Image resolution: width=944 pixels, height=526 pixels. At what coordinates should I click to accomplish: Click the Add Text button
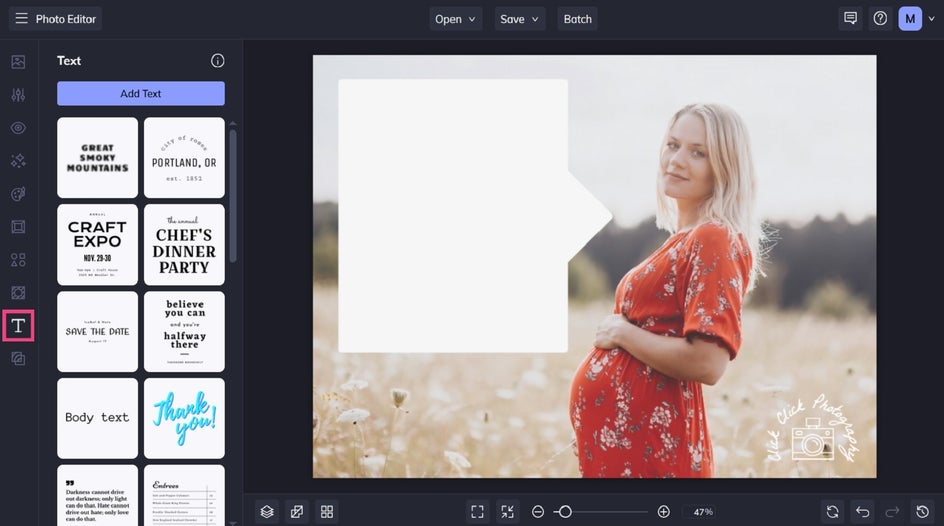(x=141, y=93)
